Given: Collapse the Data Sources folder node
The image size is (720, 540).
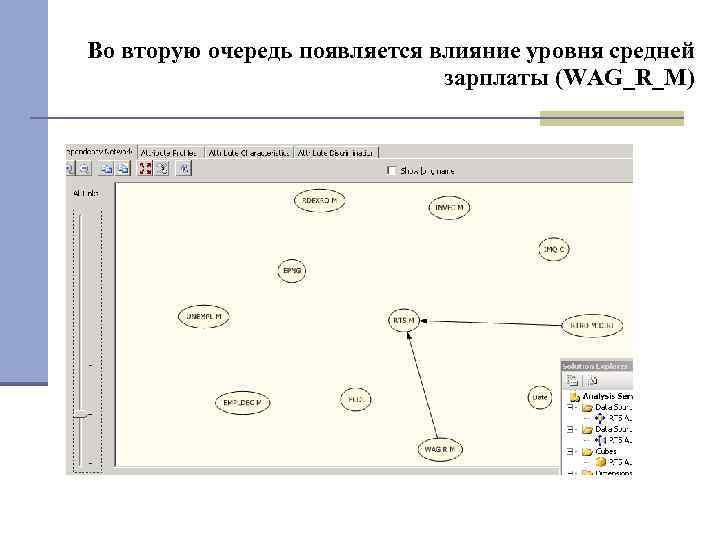Looking at the screenshot, I should coord(571,407).
